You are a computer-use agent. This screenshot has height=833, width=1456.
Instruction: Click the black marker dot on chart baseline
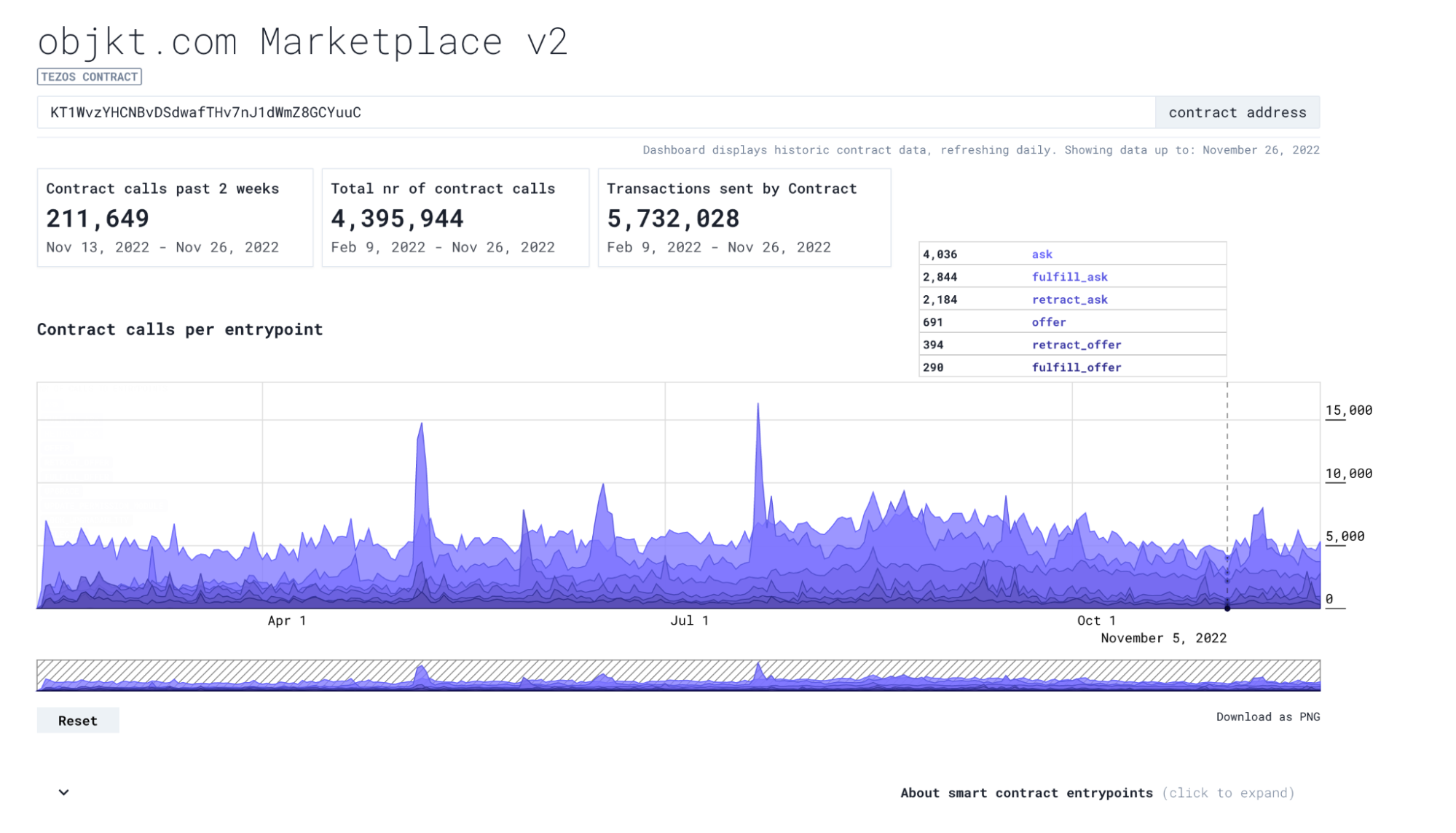coord(1227,608)
